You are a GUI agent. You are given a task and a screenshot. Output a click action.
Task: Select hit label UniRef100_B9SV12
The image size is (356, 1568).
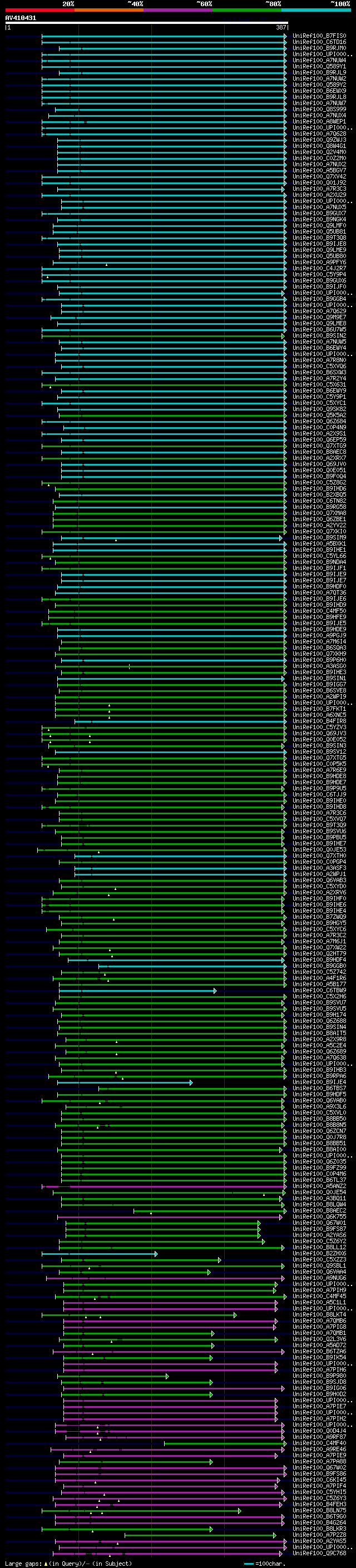pos(319,752)
